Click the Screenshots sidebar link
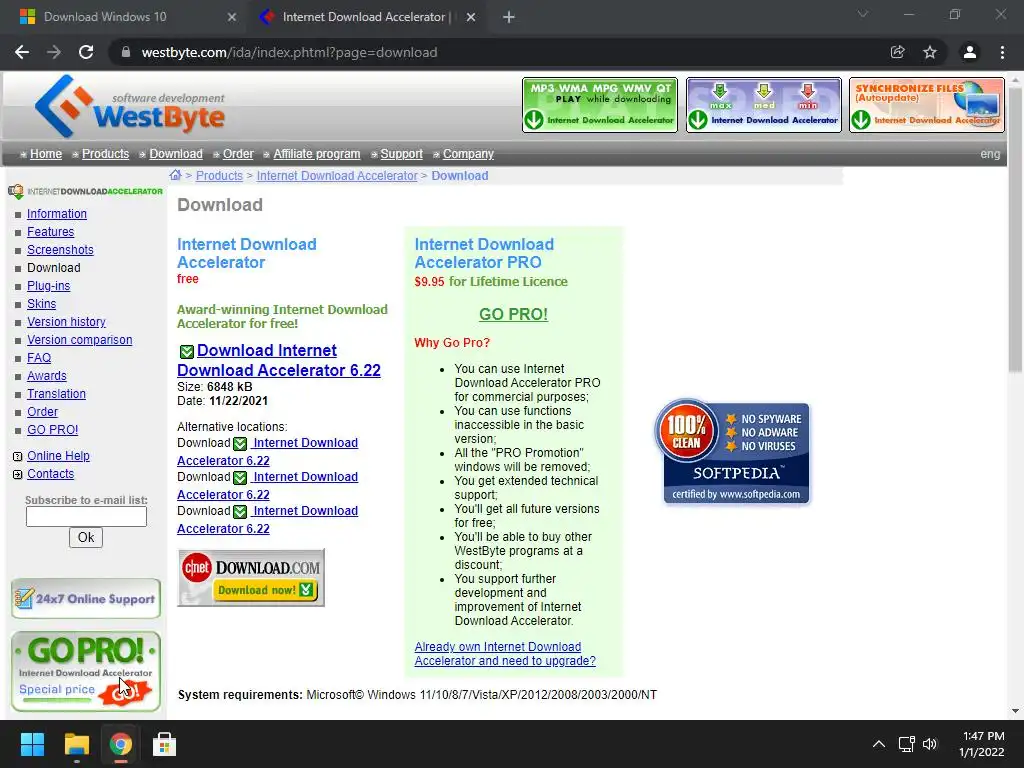This screenshot has height=768, width=1024. pos(60,249)
